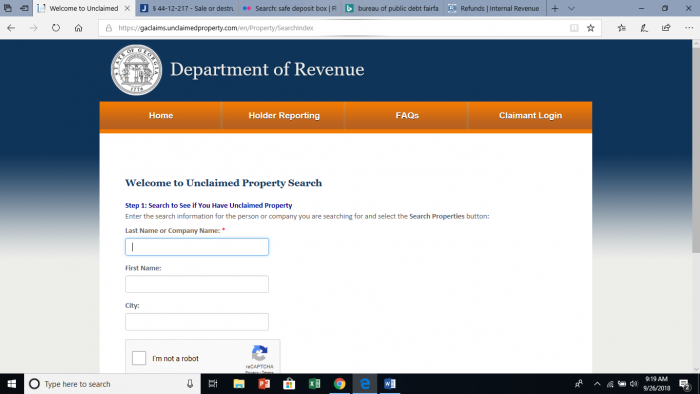Screen dimensions: 700x394
Task: Open the Claimant Login page
Action: click(x=530, y=115)
